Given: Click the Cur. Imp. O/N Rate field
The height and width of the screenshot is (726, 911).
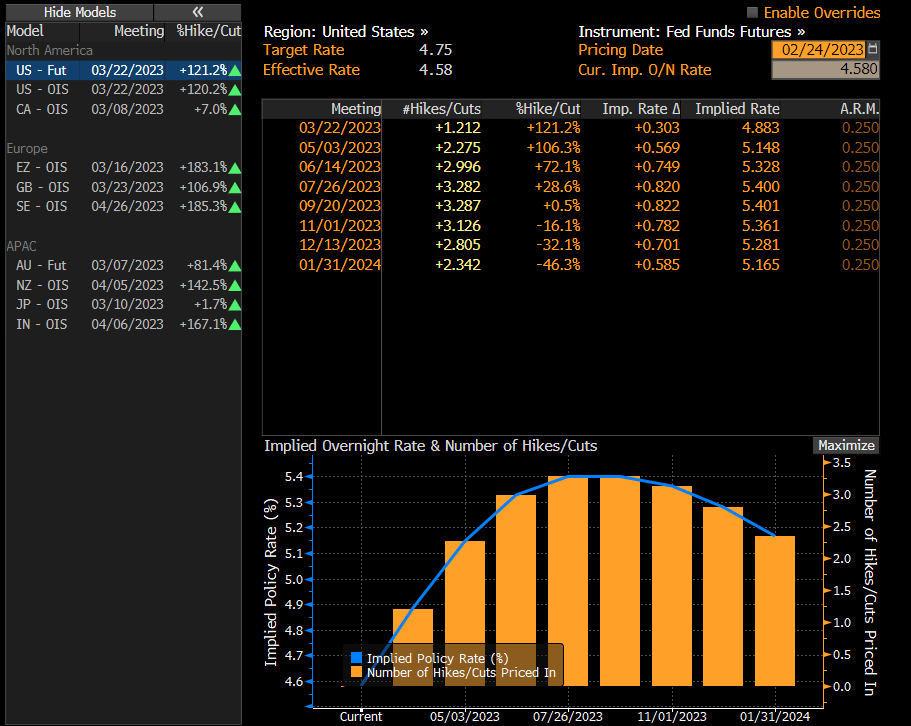Looking at the screenshot, I should pyautogui.click(x=825, y=70).
